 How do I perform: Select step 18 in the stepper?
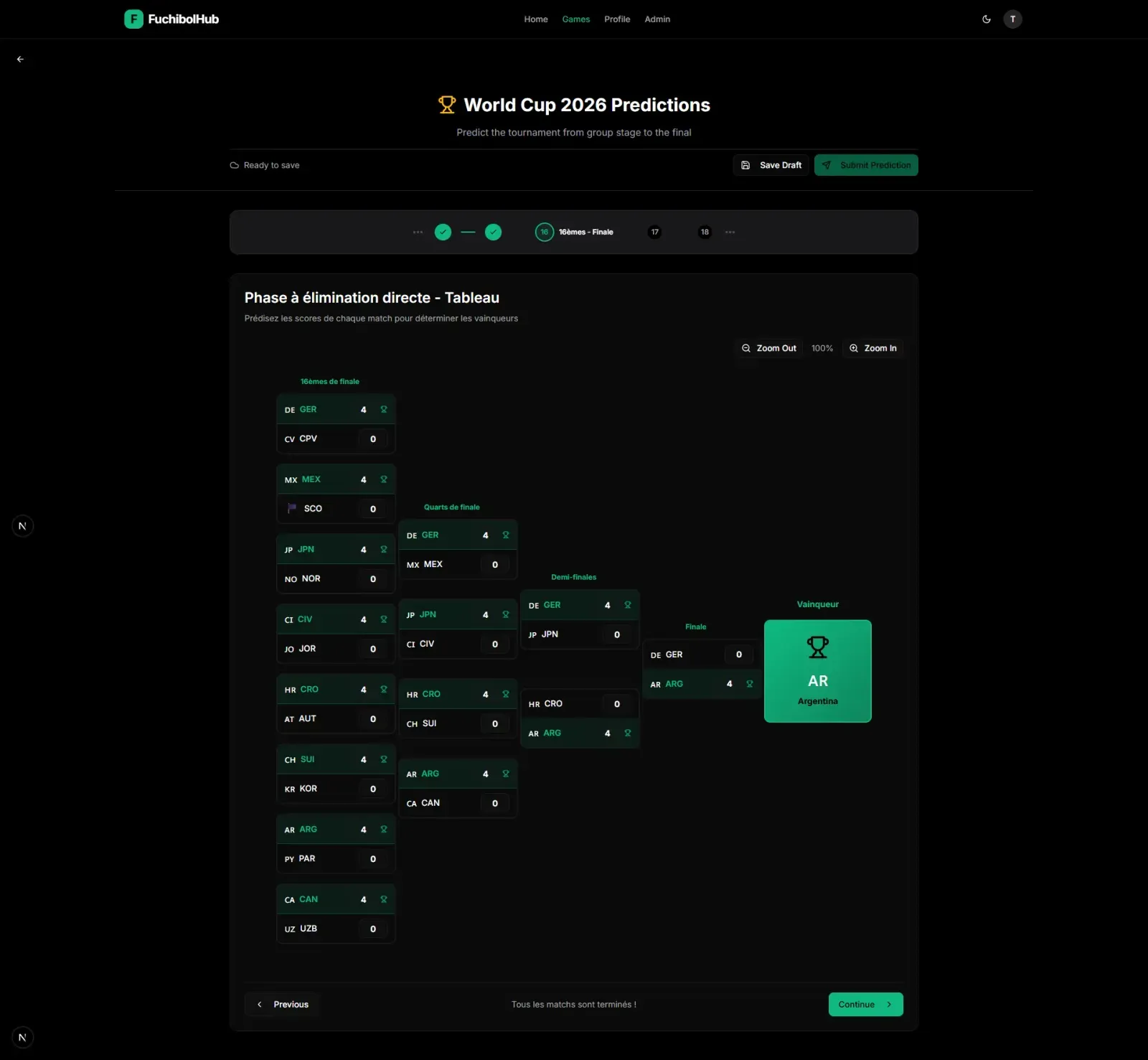point(705,232)
